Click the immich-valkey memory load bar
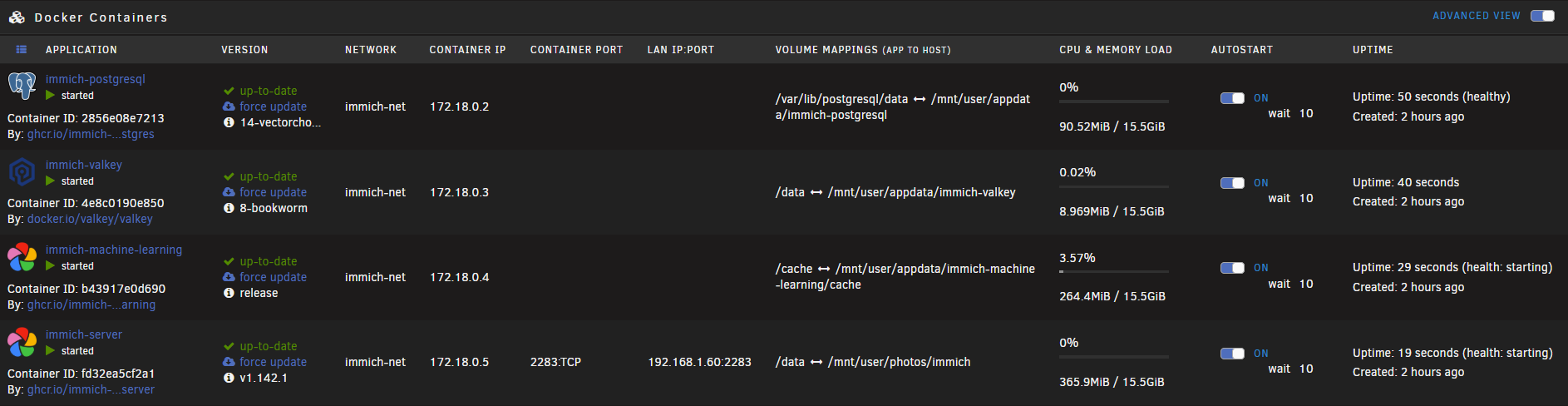 [1114, 186]
